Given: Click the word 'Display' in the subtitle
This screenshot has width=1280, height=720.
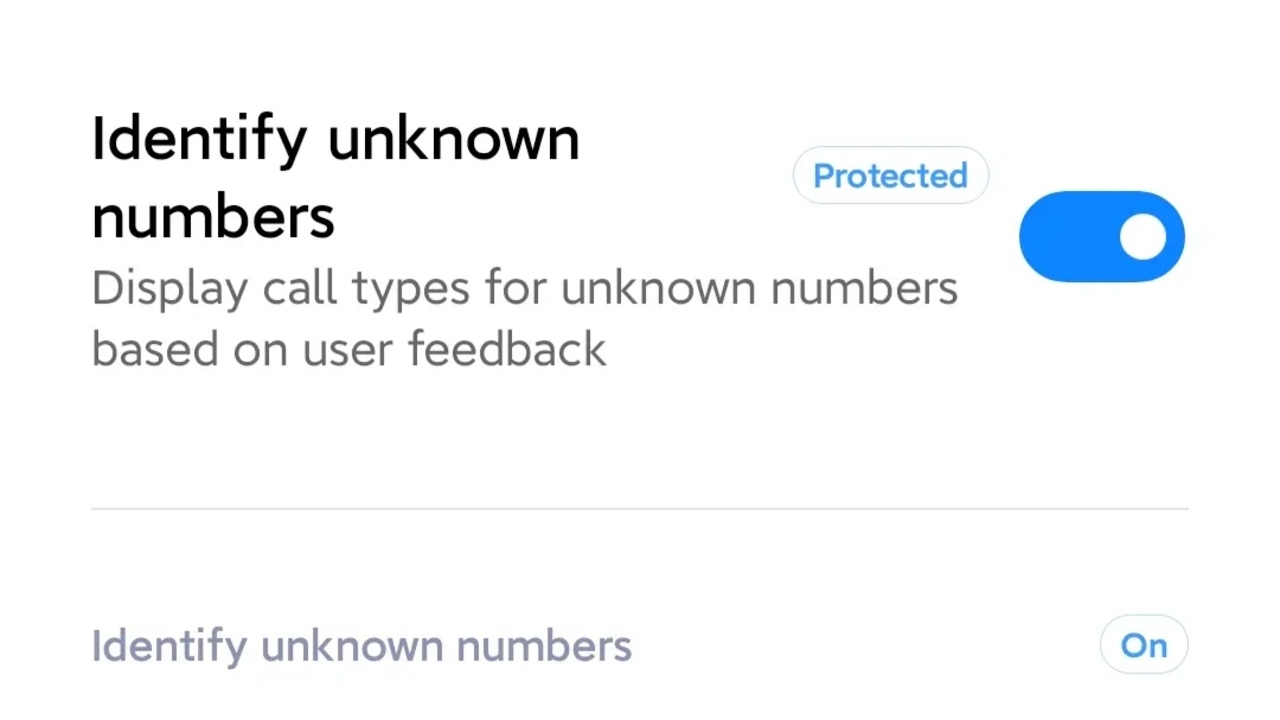Looking at the screenshot, I should coord(169,289).
